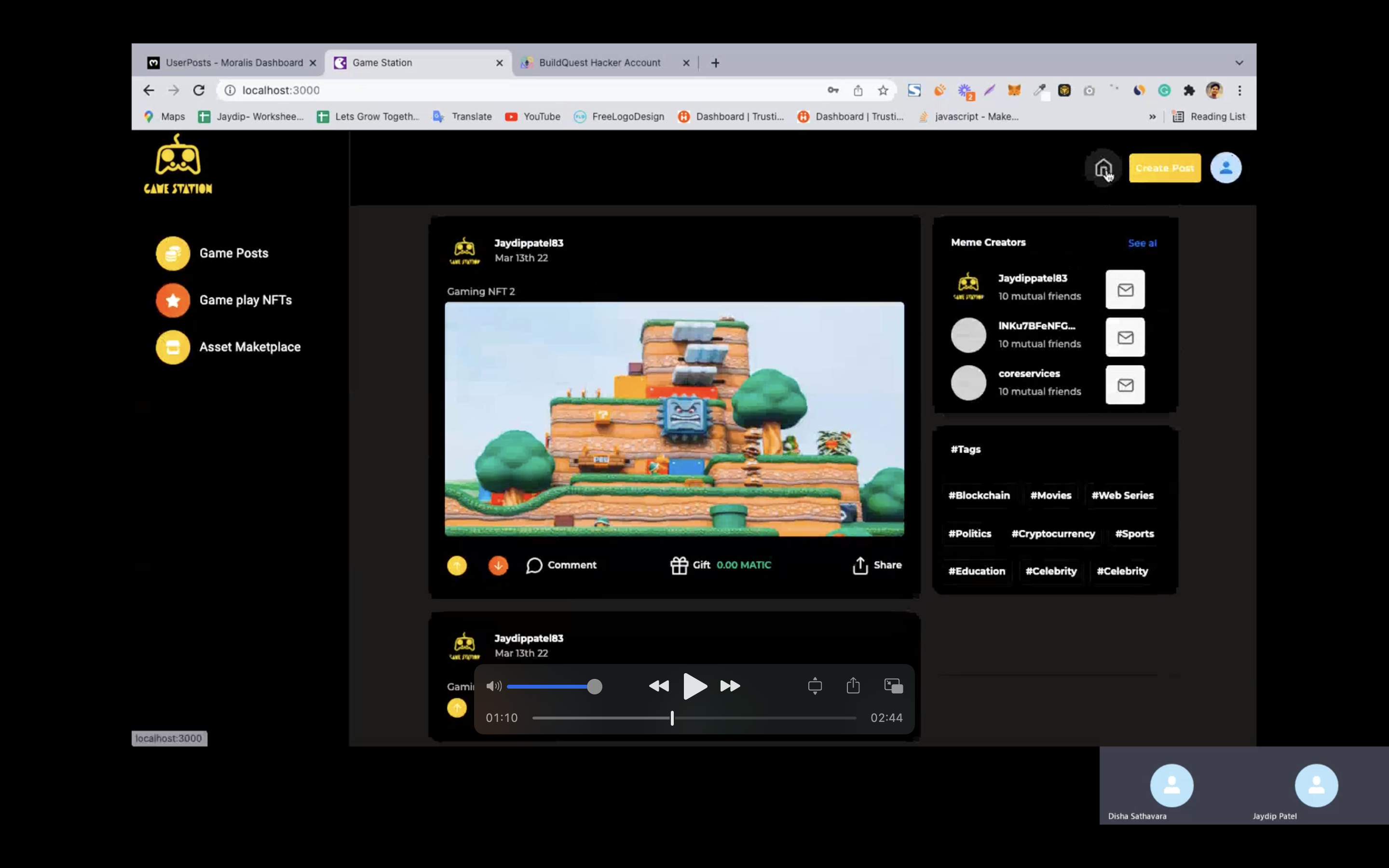The width and height of the screenshot is (1389, 868).
Task: Rewind the video in the player overlay
Action: [659, 686]
